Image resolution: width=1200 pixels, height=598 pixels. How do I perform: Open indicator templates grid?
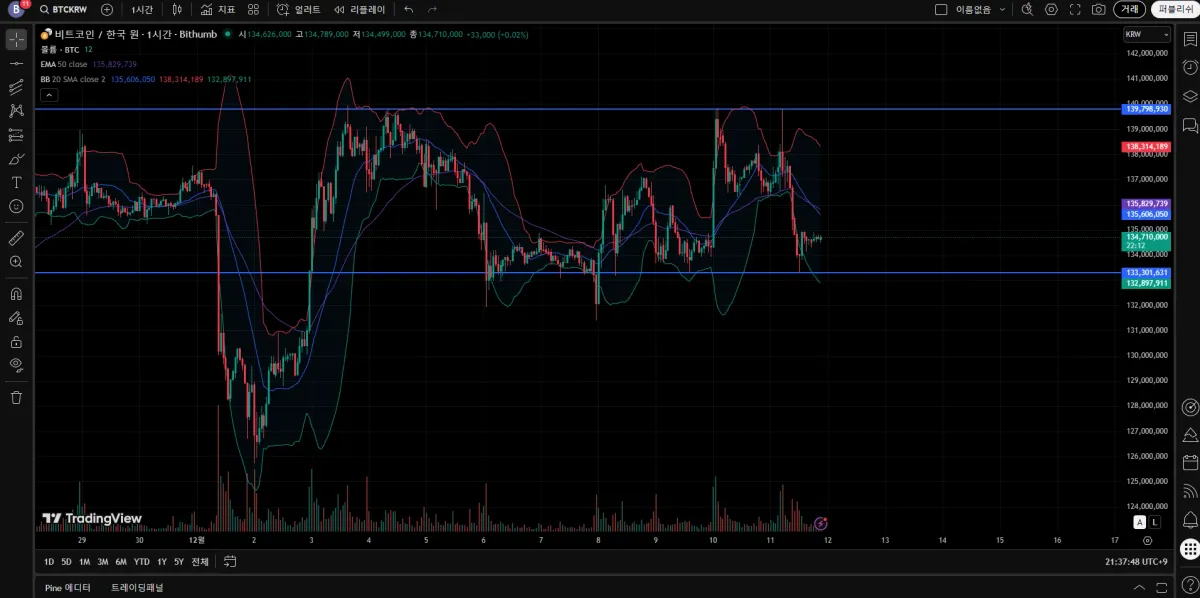coord(253,9)
